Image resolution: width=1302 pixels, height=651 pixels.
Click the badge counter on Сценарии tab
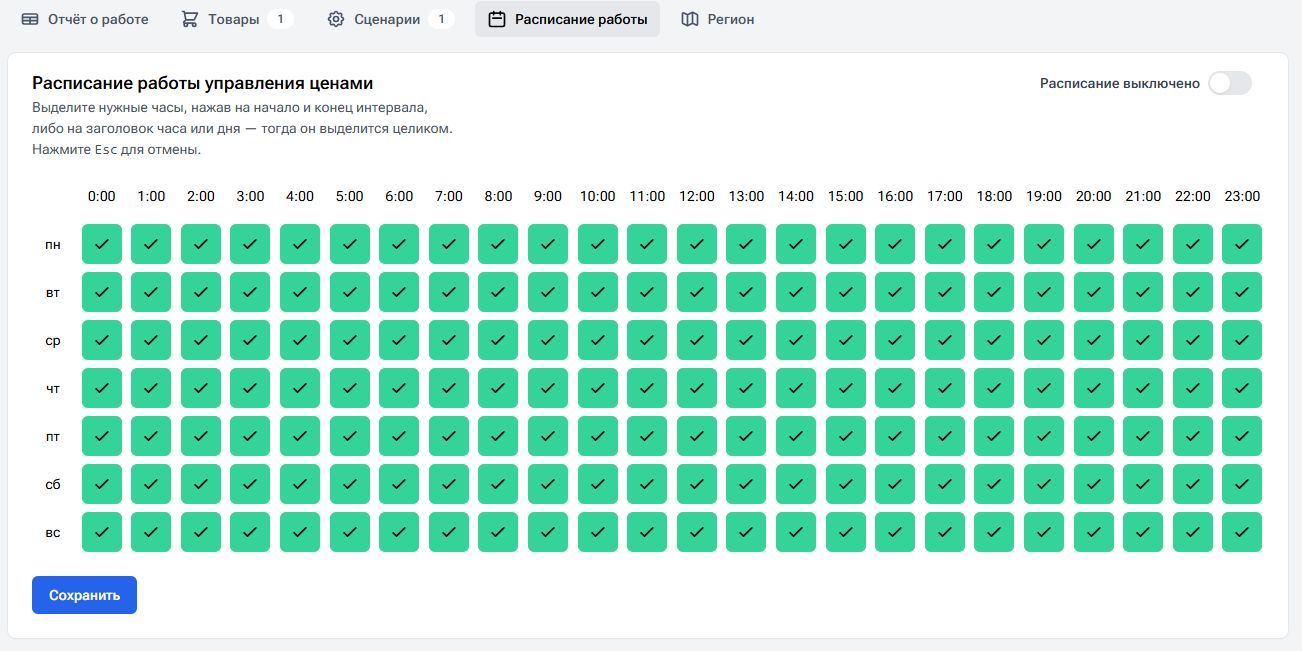click(441, 19)
